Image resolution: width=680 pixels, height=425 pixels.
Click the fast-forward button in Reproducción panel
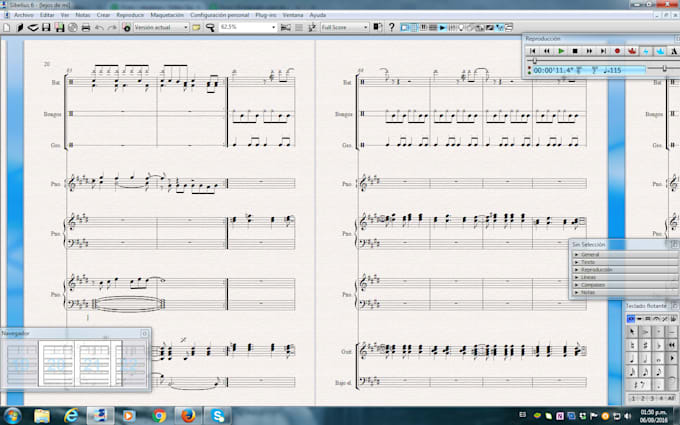pos(589,51)
